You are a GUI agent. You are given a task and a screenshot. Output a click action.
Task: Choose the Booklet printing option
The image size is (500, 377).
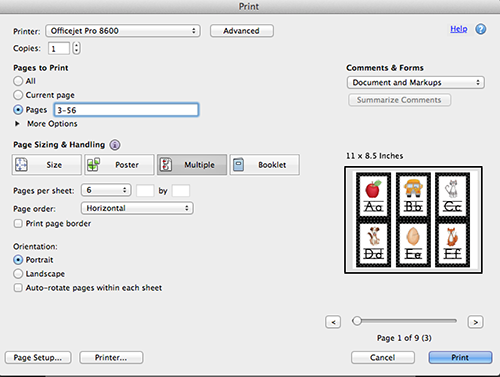click(x=265, y=165)
